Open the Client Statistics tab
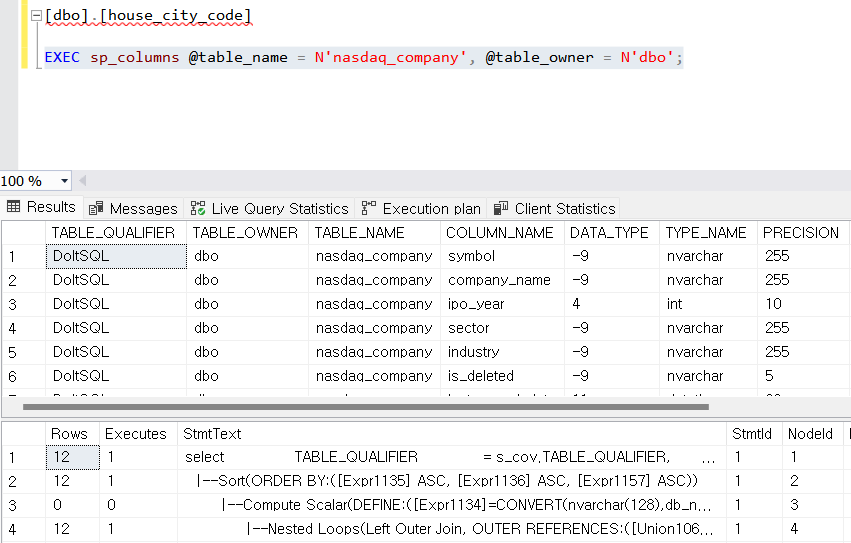 click(x=554, y=209)
